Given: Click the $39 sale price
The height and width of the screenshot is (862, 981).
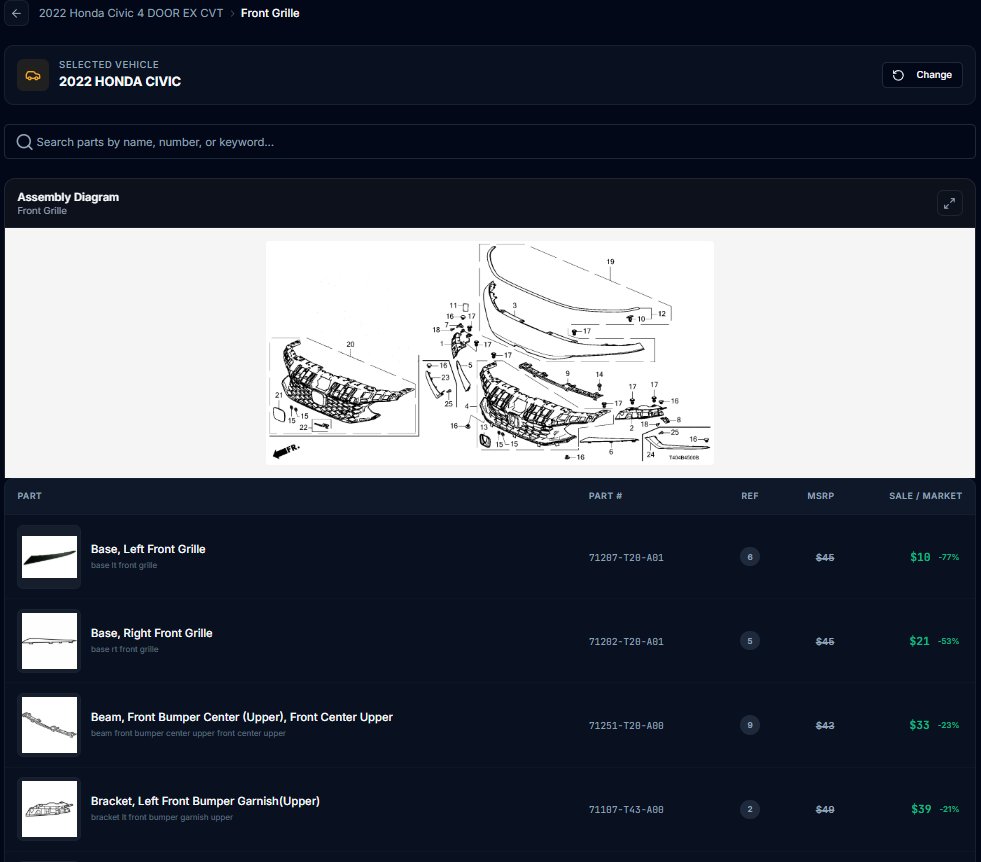Looking at the screenshot, I should [x=921, y=809].
